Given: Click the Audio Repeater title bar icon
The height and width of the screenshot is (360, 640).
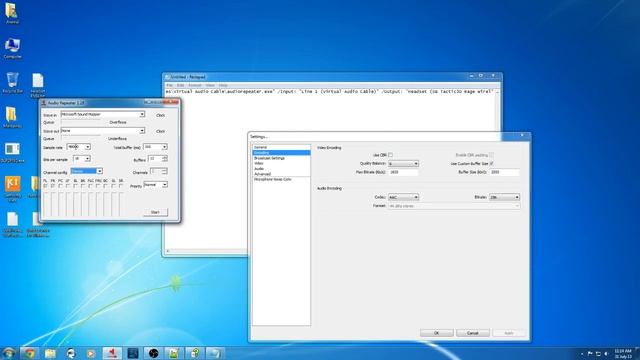Looking at the screenshot, I should point(44,103).
